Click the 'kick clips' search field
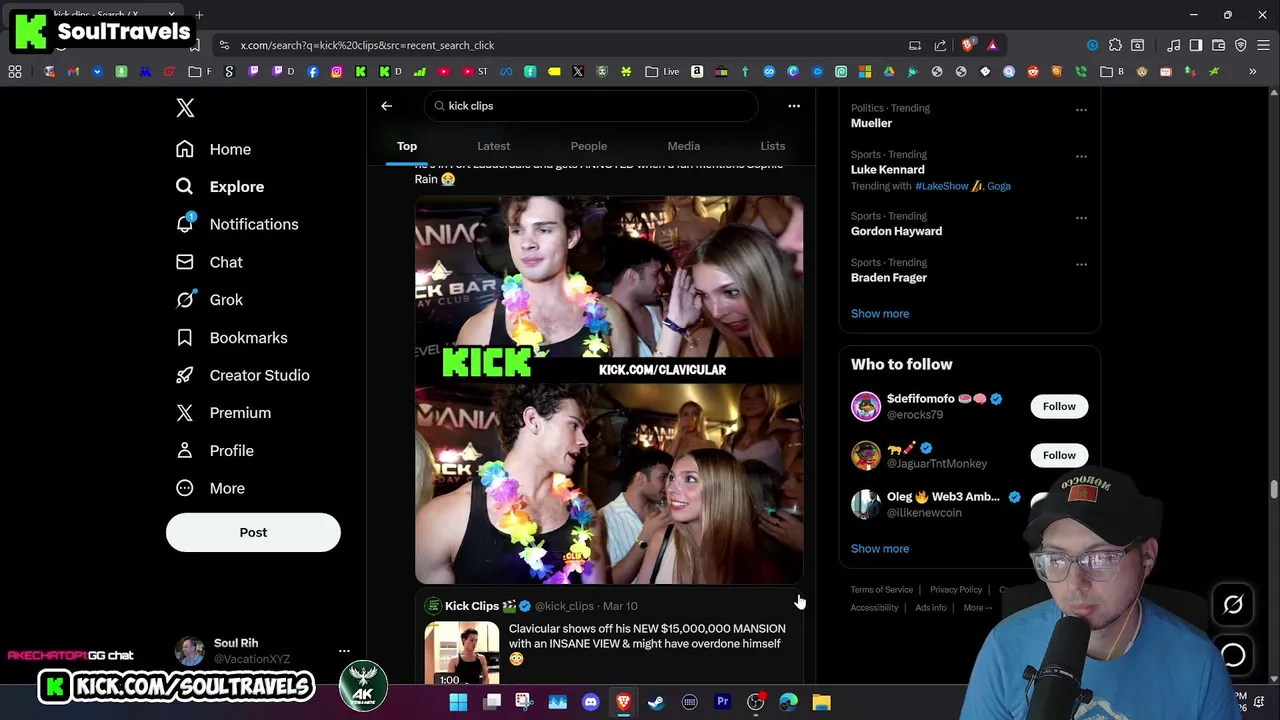The width and height of the screenshot is (1280, 720). pyautogui.click(x=592, y=106)
